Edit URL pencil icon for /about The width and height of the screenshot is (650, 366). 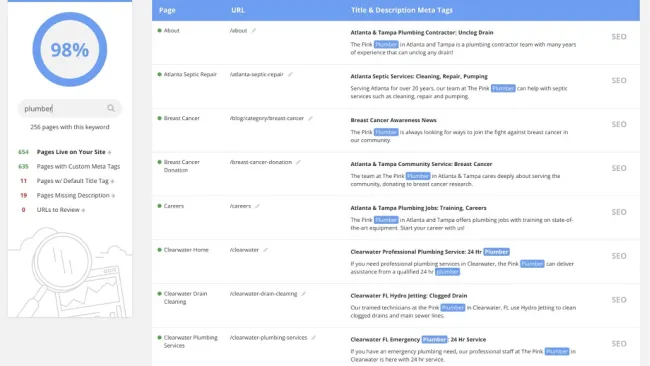coord(254,30)
